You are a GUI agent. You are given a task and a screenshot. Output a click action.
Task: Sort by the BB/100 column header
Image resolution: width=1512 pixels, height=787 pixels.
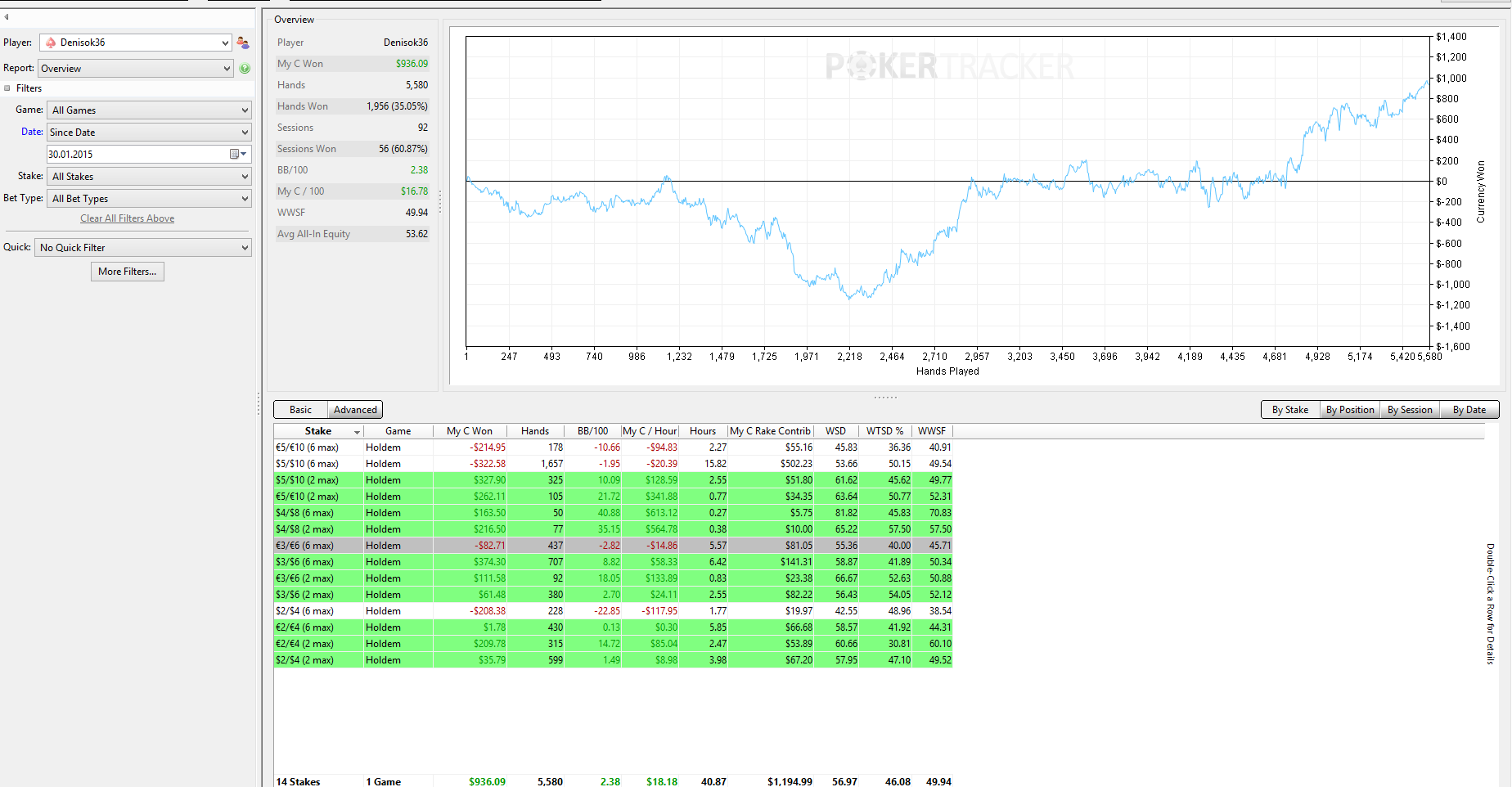click(x=593, y=431)
